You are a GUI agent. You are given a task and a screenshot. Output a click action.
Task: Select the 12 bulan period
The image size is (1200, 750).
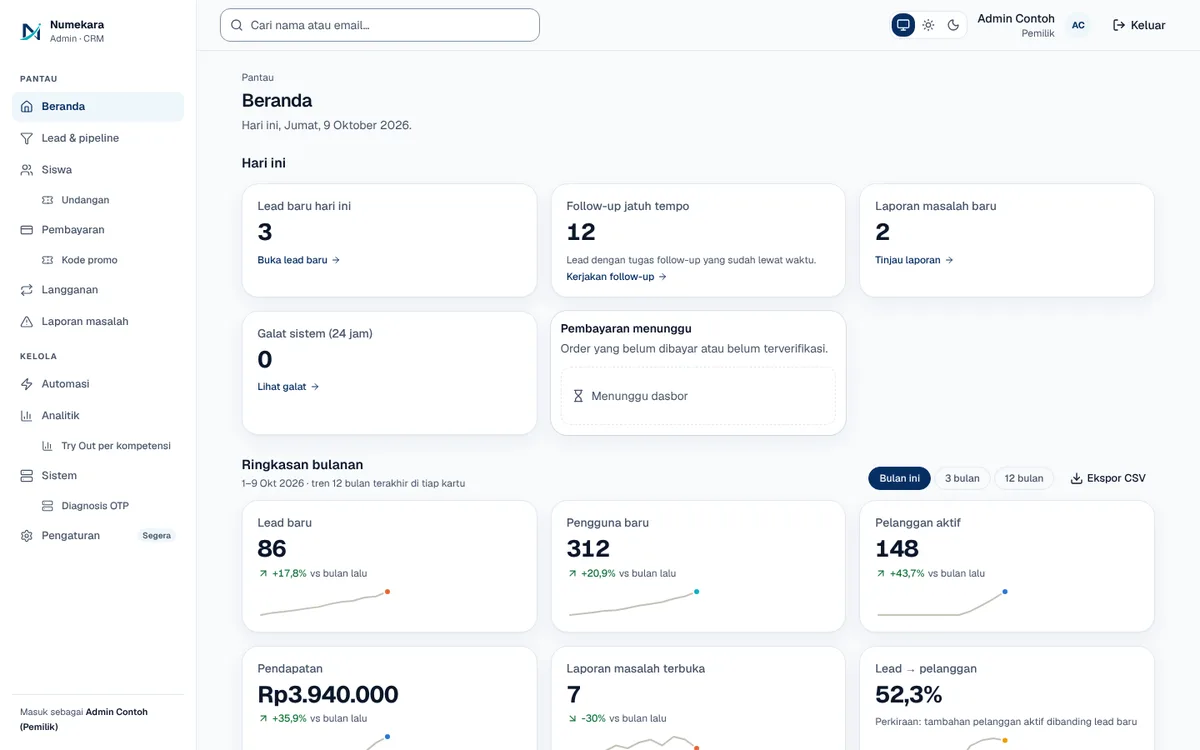pos(1023,478)
